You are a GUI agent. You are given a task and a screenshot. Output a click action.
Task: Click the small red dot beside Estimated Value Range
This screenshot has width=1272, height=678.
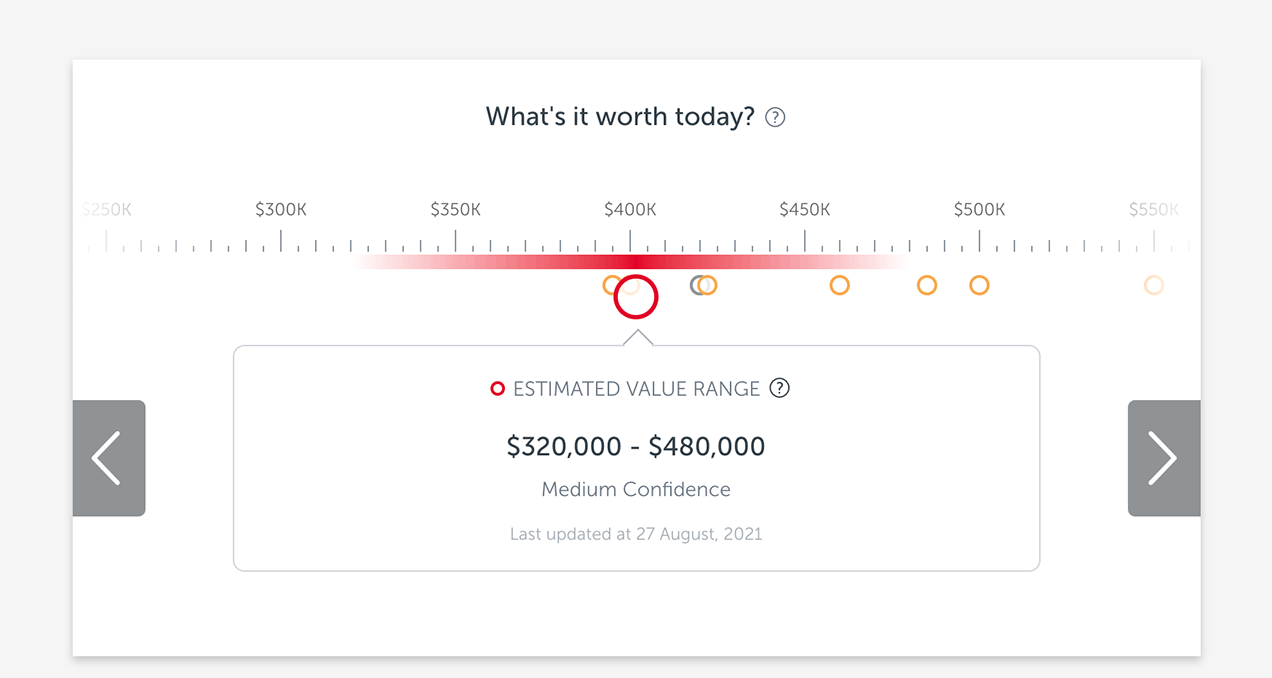click(x=497, y=388)
